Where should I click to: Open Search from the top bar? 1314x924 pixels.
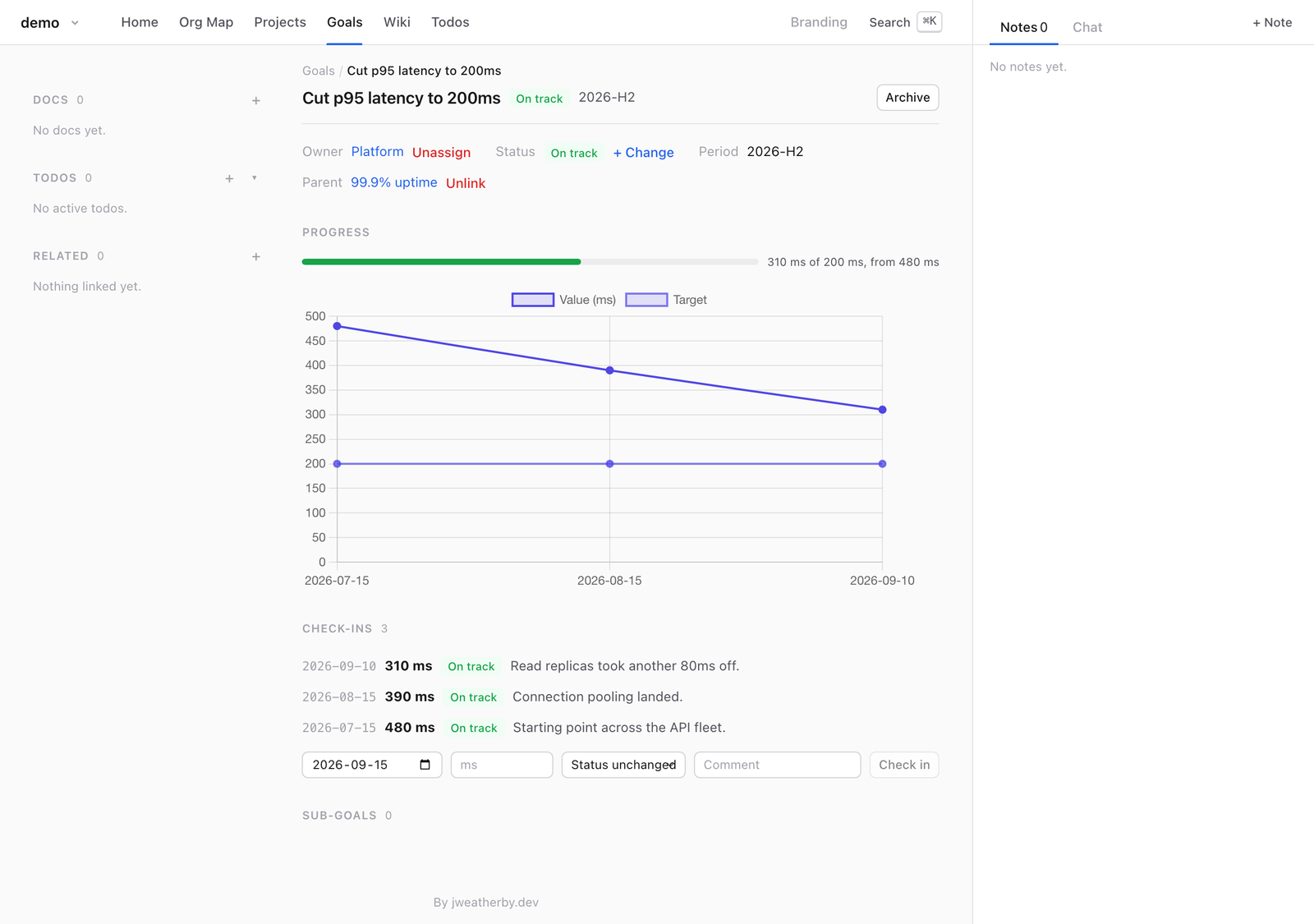[905, 22]
